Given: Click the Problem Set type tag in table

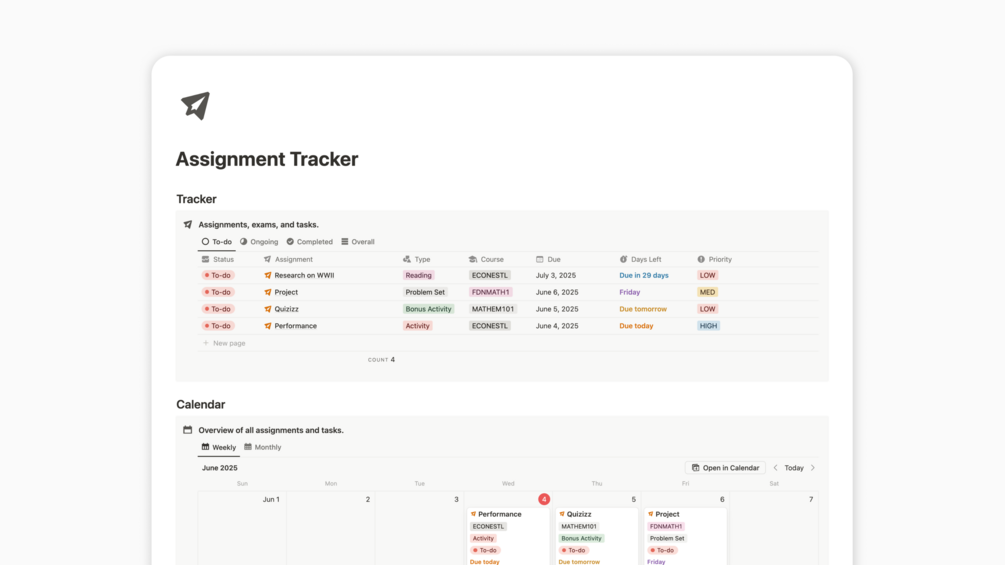Looking at the screenshot, I should click(x=425, y=292).
